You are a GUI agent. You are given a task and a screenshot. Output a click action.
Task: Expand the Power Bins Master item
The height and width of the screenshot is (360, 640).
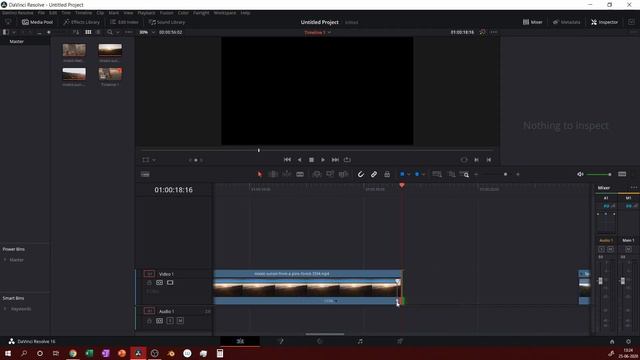pyautogui.click(x=5, y=260)
